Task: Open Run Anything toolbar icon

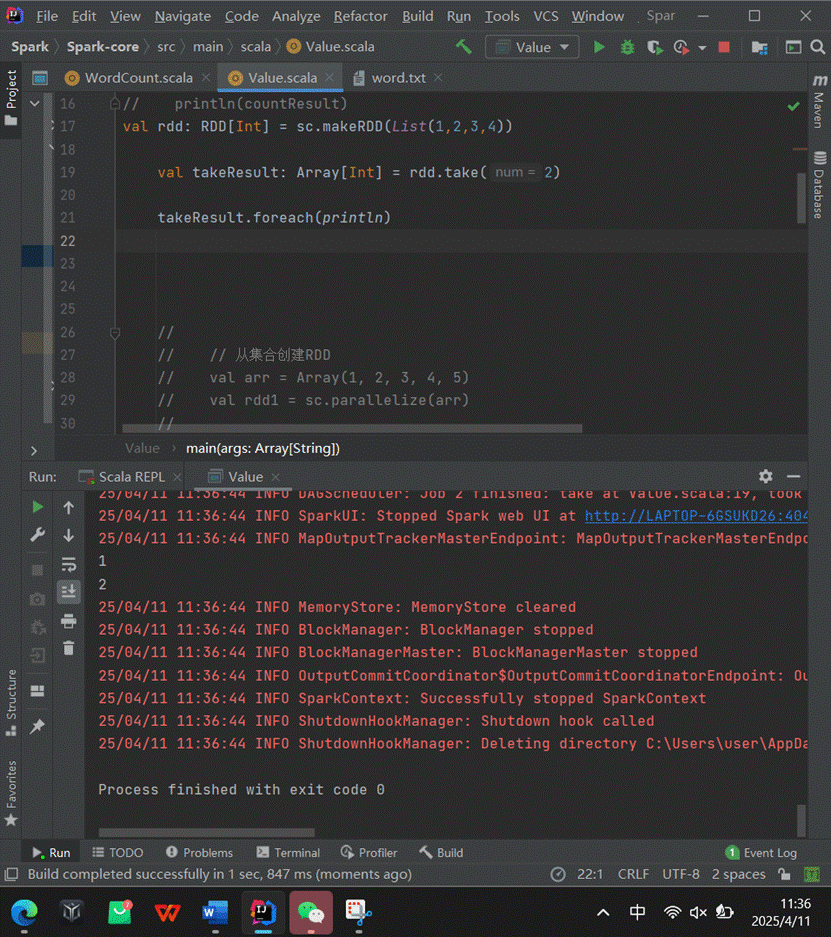Action: (793, 47)
